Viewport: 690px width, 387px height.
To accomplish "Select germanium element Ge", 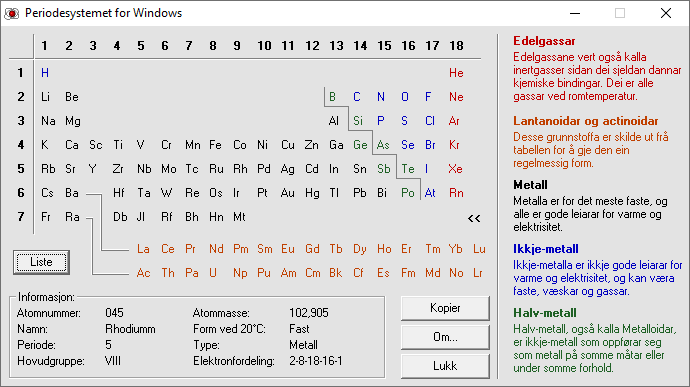I will [x=360, y=145].
